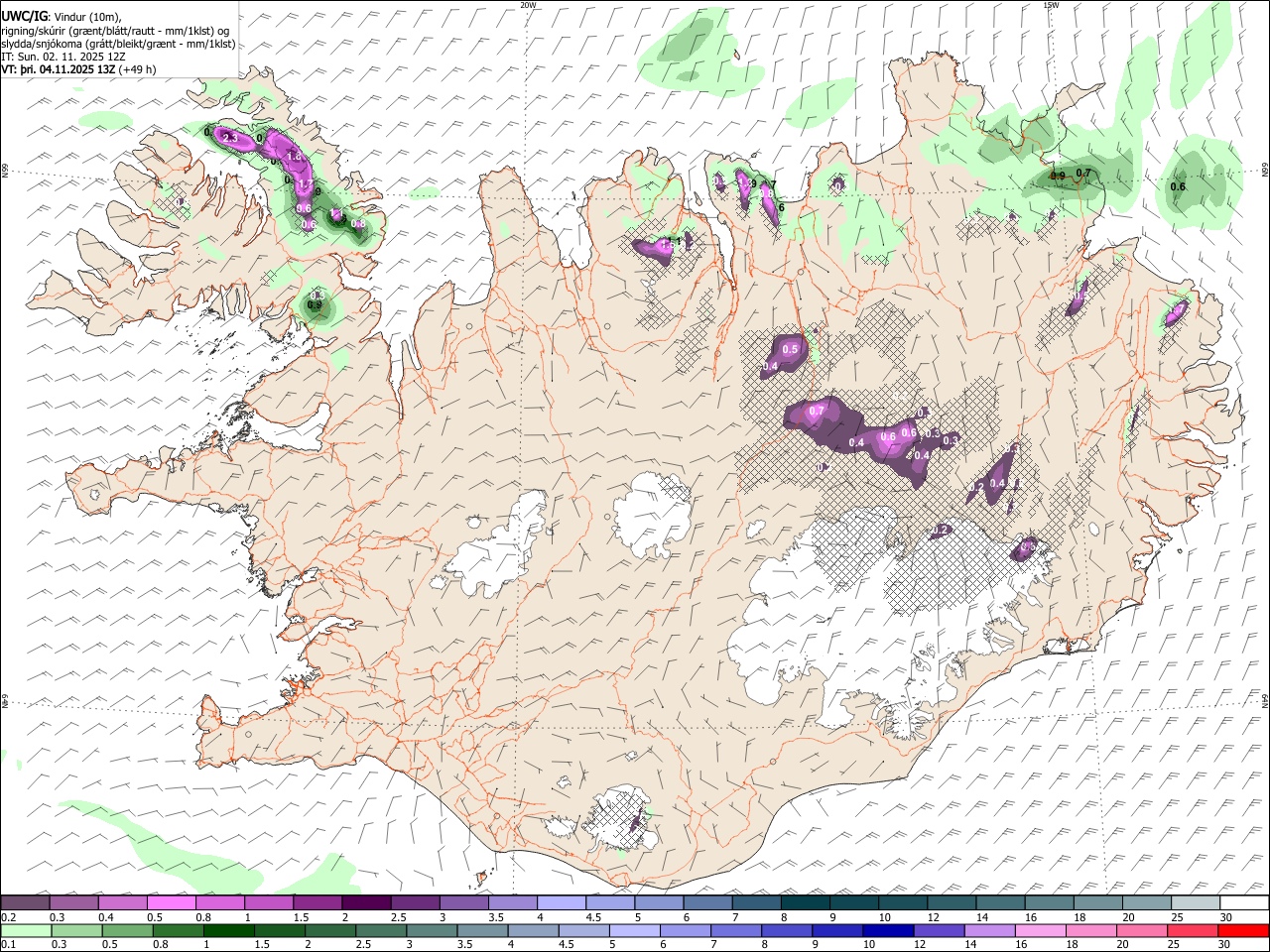Click the 0.8 value on the green Westfjords patch
The width and height of the screenshot is (1270, 952).
click(358, 224)
